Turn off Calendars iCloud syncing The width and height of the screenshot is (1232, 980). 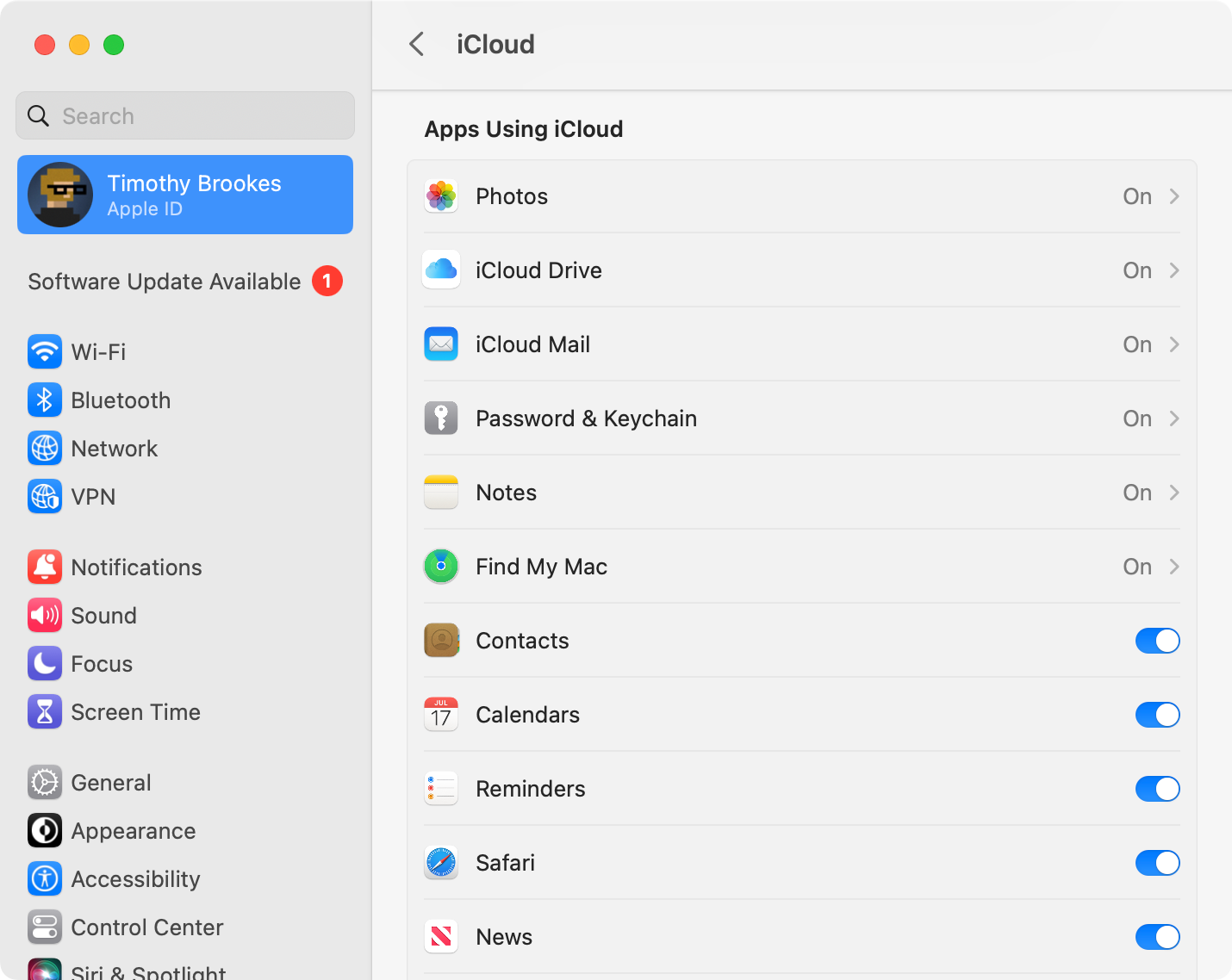1158,715
